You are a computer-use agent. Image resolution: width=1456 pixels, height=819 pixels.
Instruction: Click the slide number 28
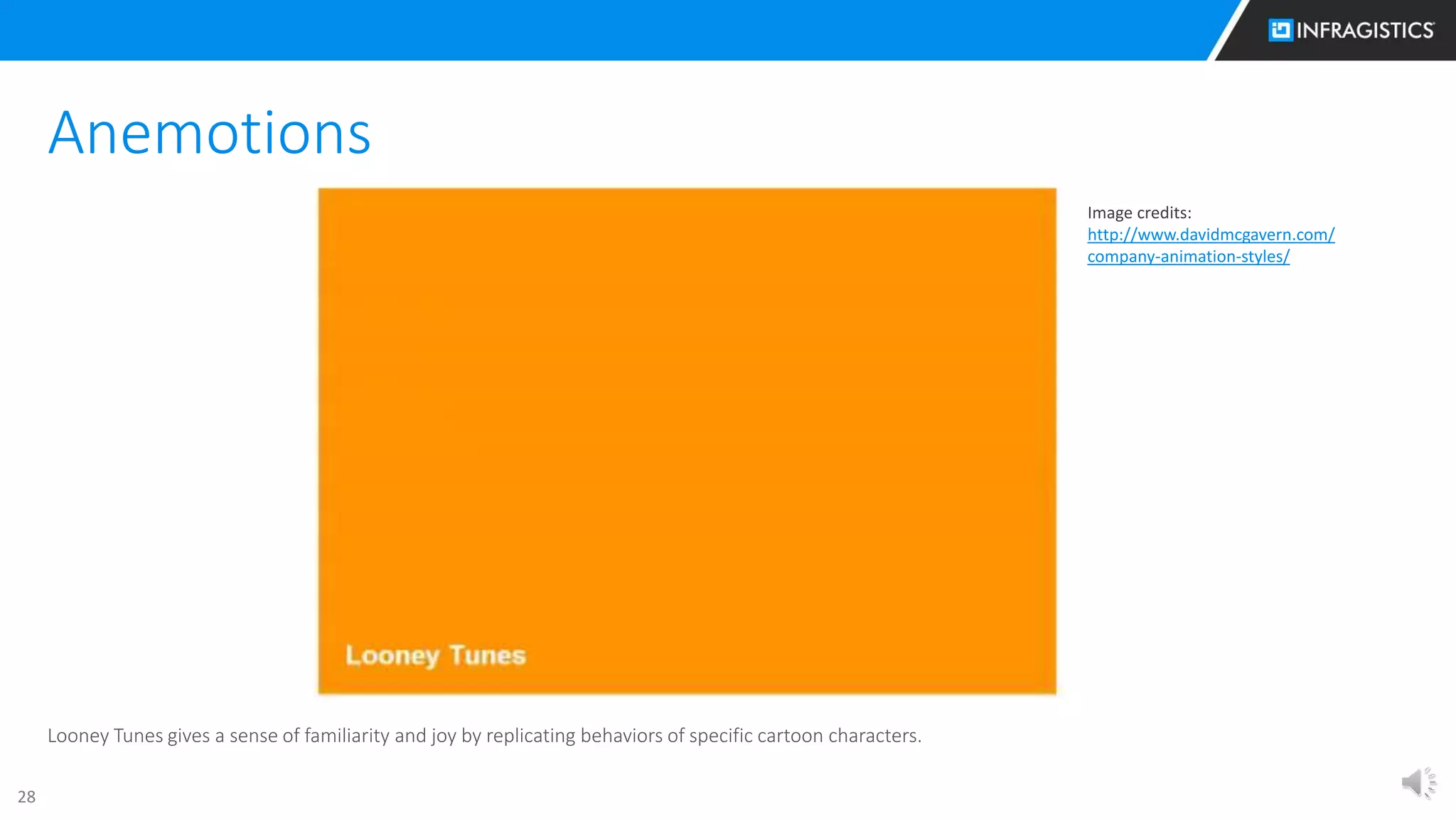[26, 796]
